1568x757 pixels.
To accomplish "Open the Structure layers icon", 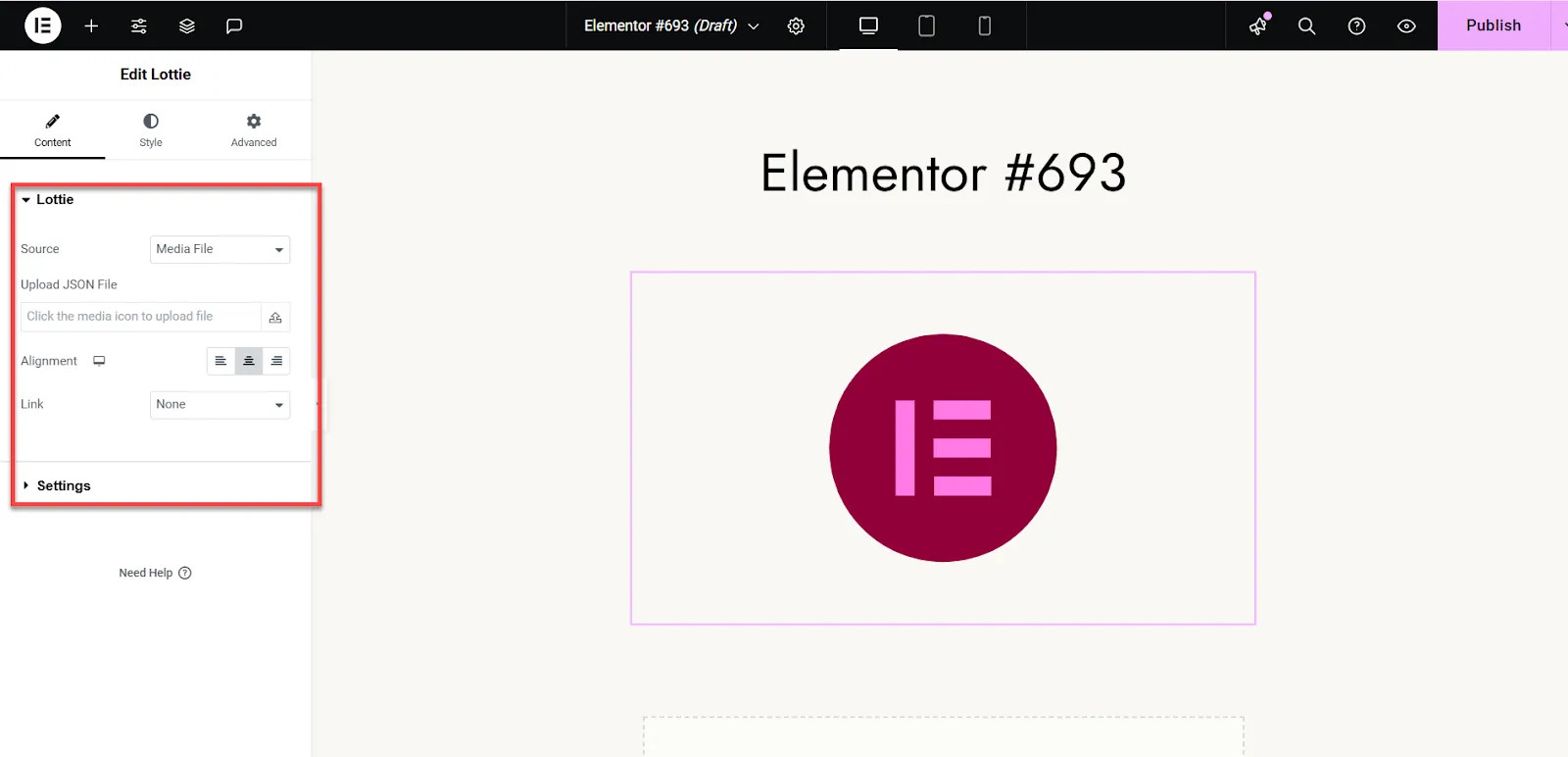I will pos(187,25).
